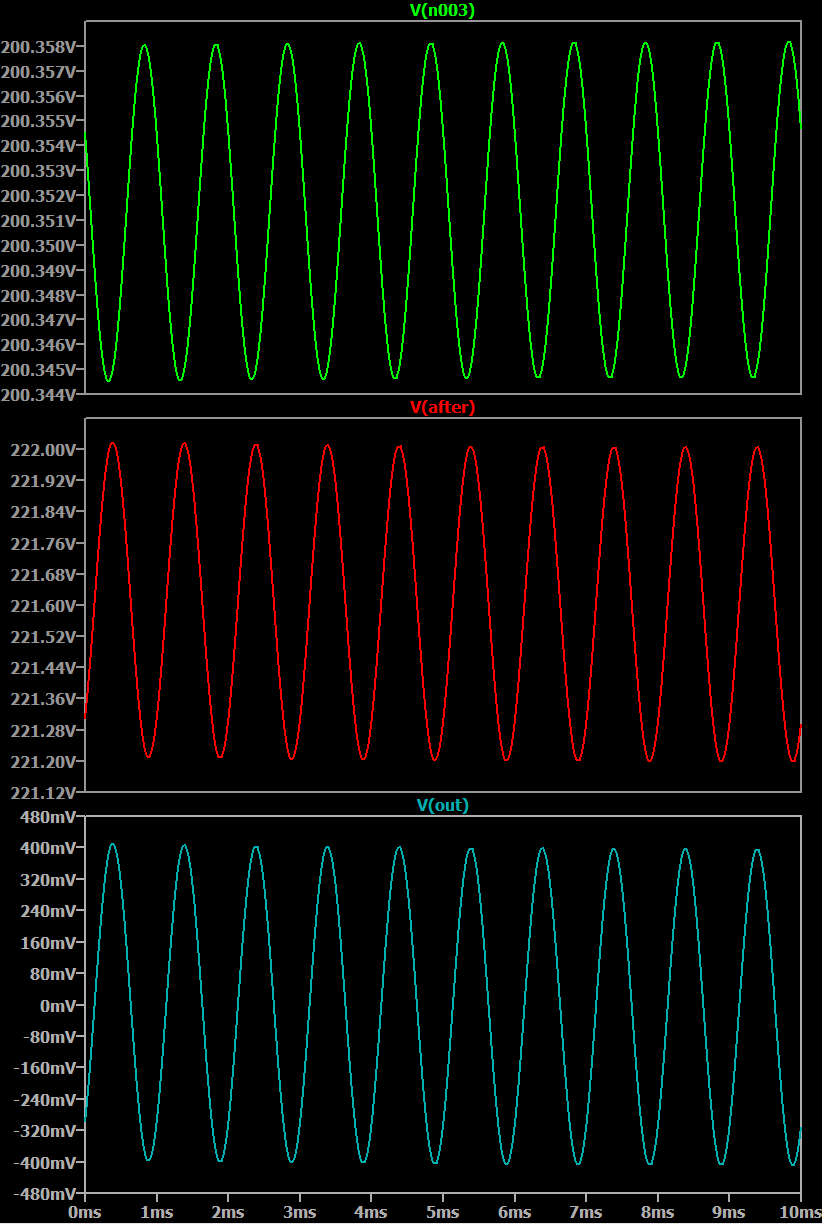Viewport: 822px width, 1225px height.
Task: Click the 5ms time axis label
Action: [443, 1212]
